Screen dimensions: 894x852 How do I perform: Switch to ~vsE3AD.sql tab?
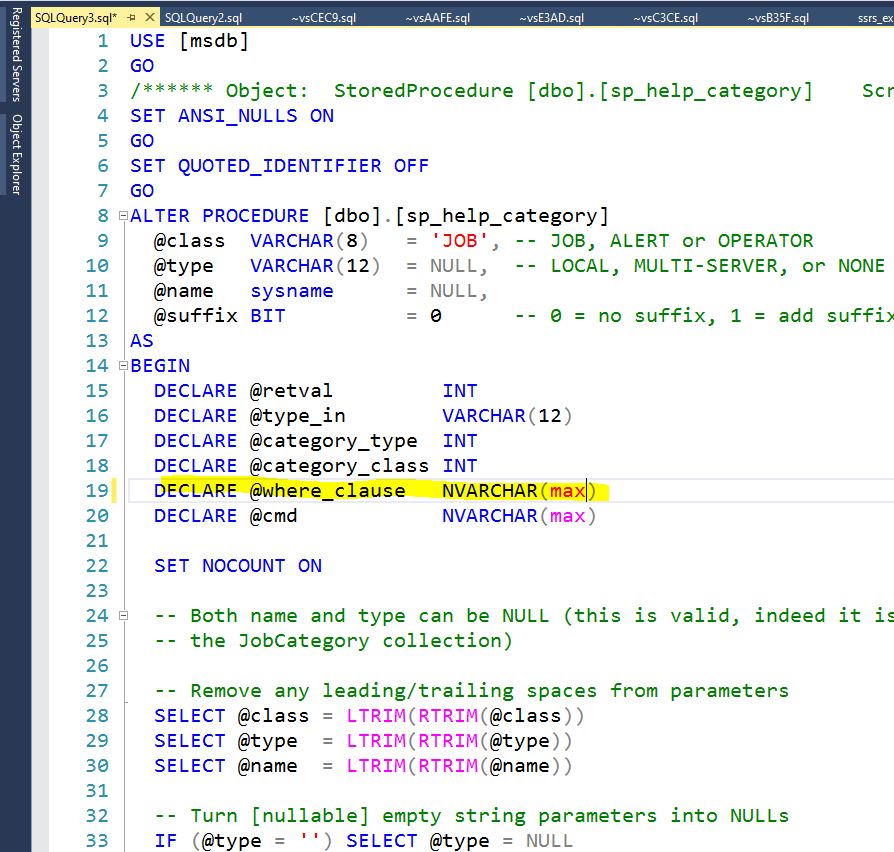coord(551,18)
